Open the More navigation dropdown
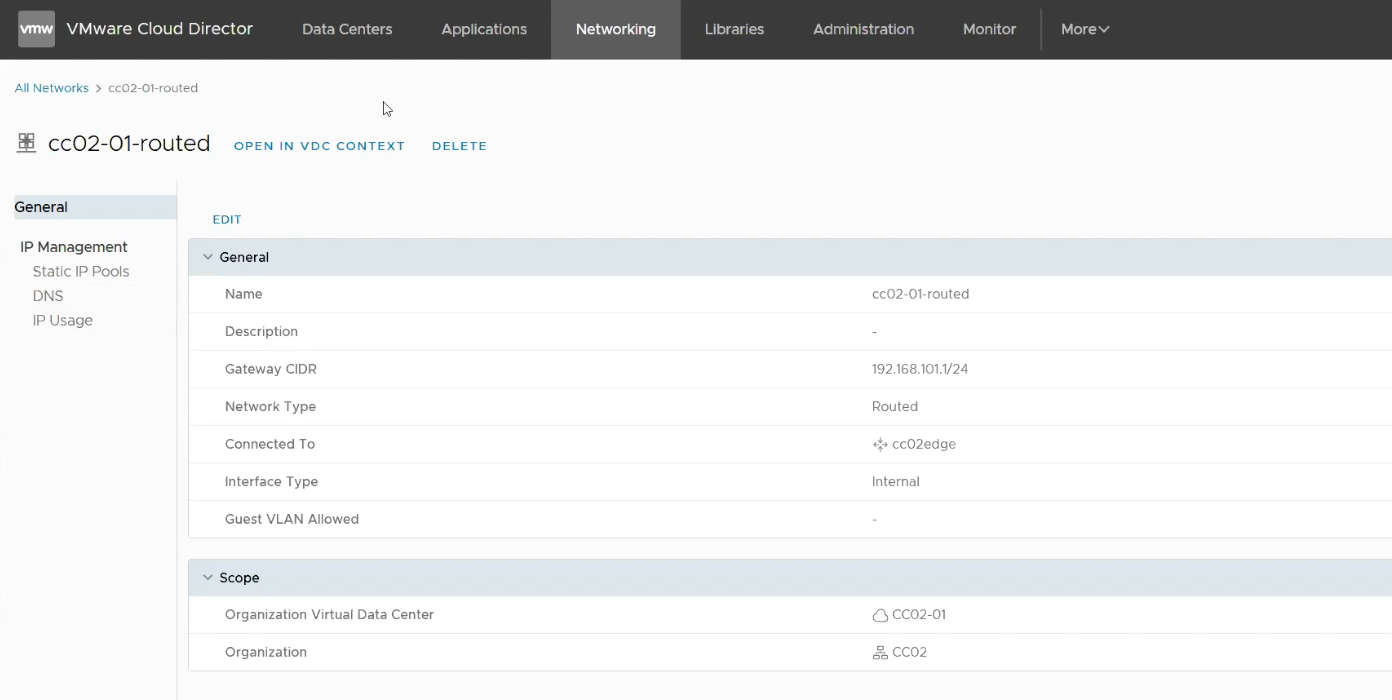1392x700 pixels. click(1084, 29)
